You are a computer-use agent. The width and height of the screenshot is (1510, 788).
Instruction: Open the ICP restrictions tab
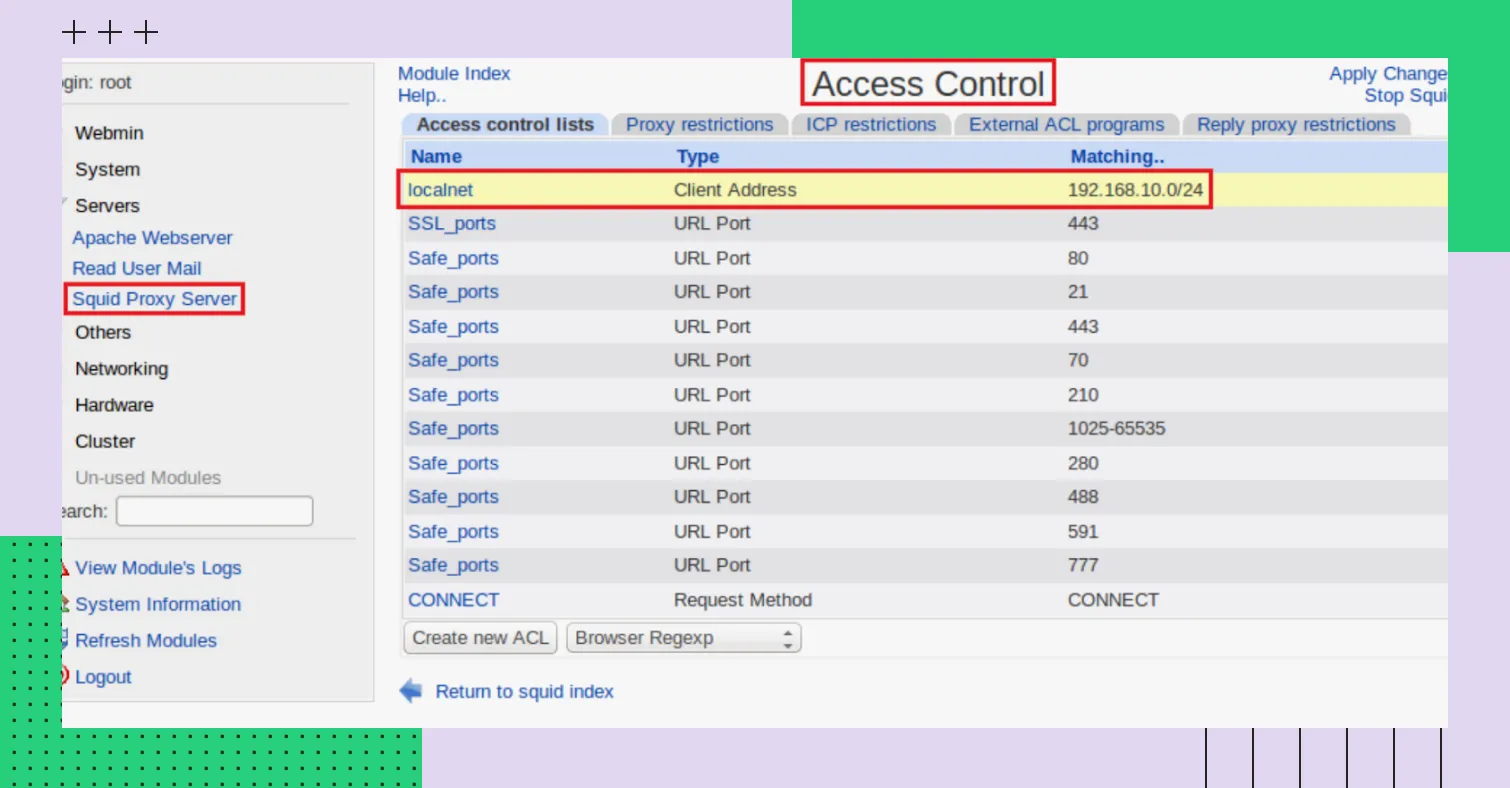[x=871, y=125]
